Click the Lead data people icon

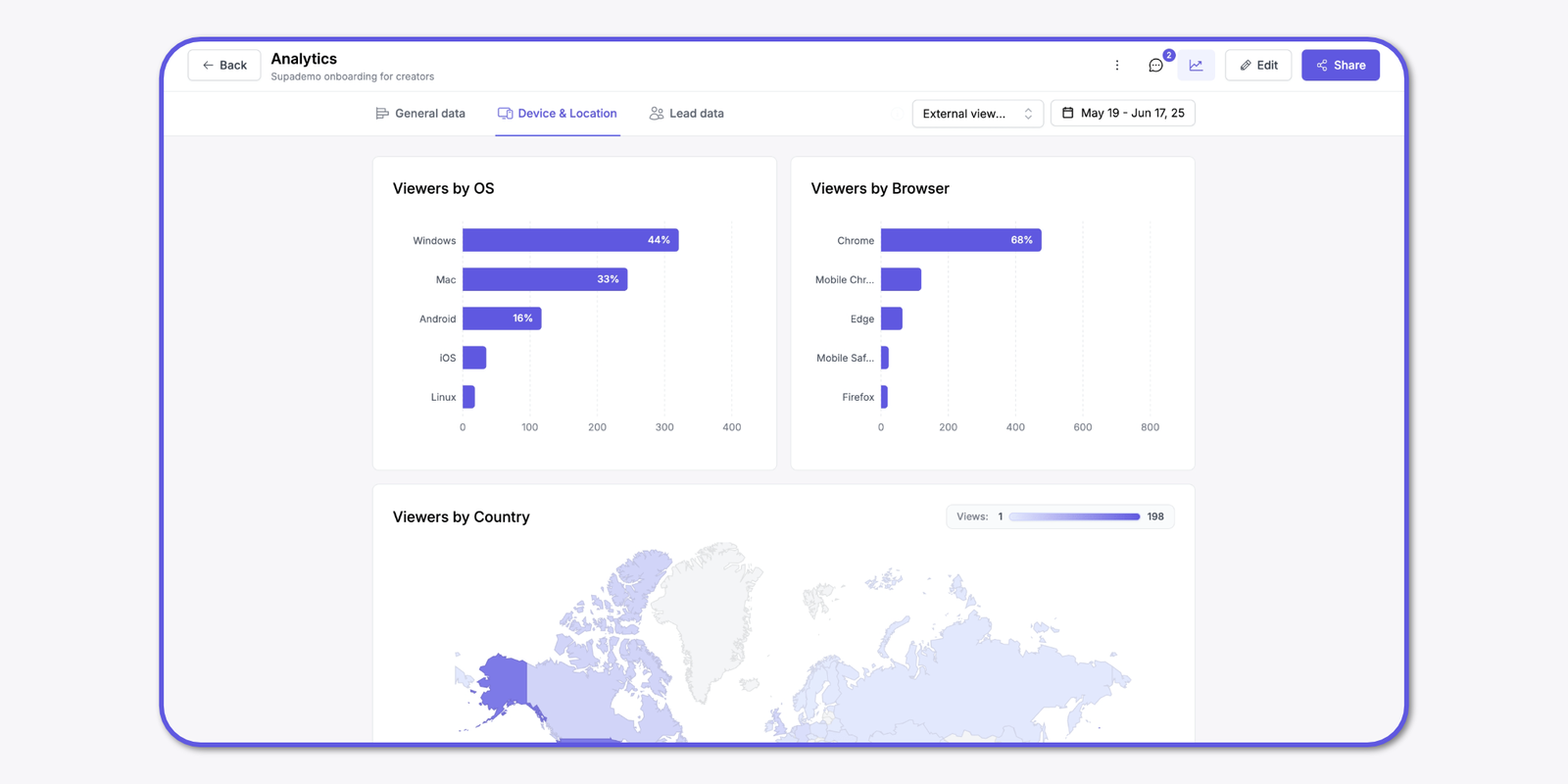click(x=657, y=114)
